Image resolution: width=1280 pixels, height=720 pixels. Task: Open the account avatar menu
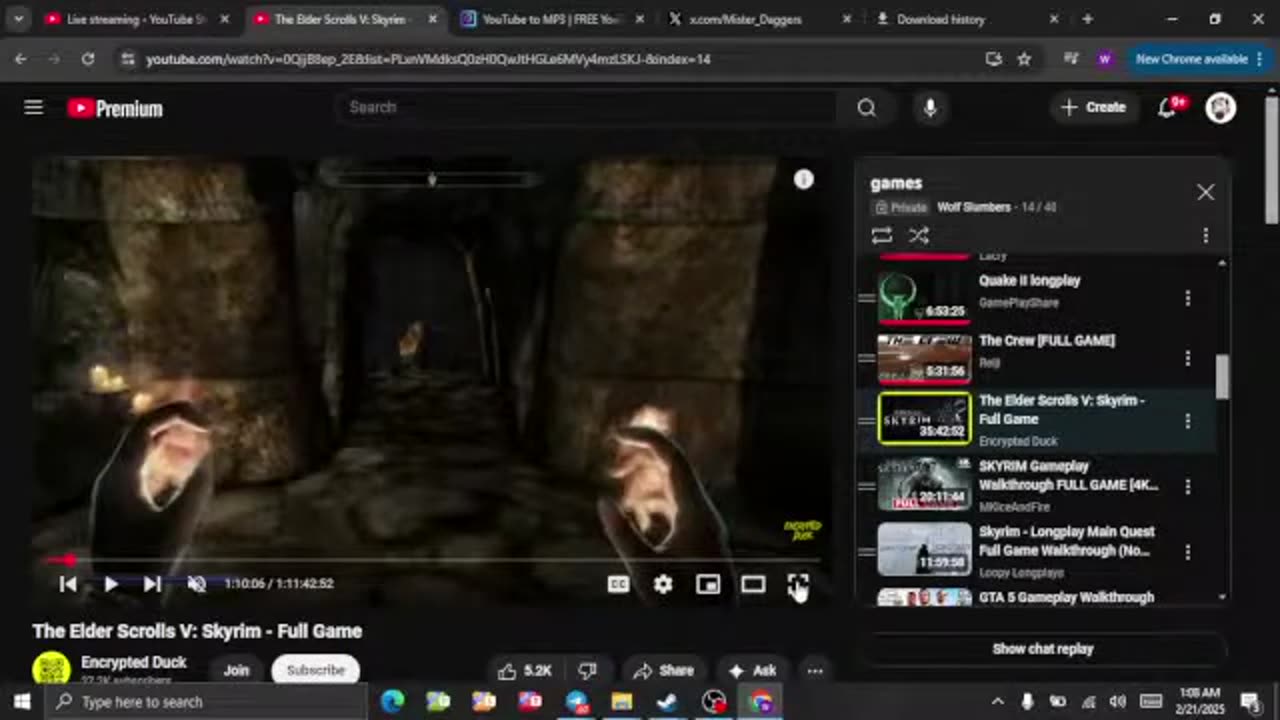(1221, 107)
